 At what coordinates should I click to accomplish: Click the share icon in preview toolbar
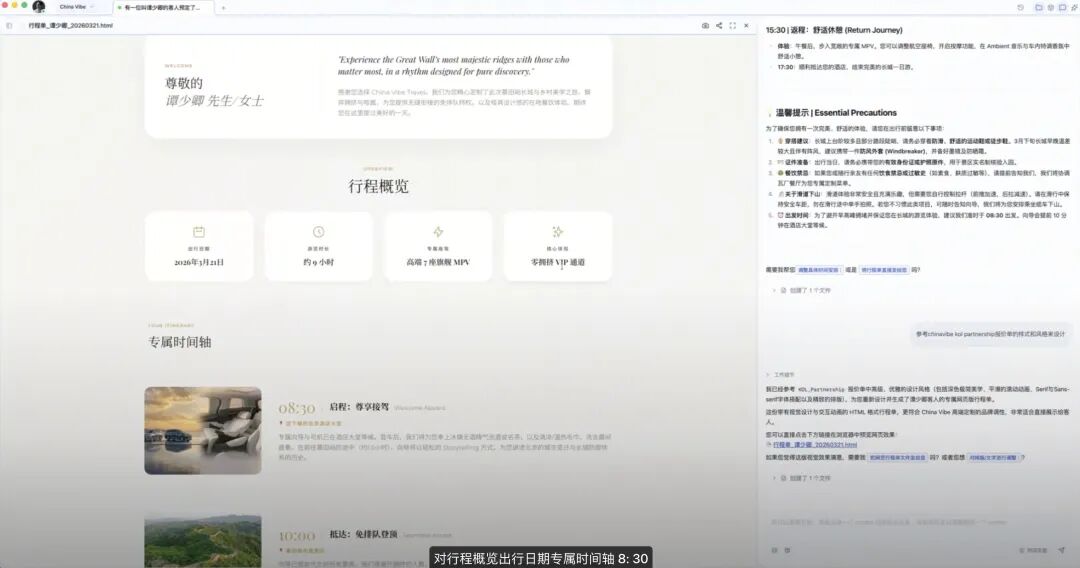coord(719,25)
